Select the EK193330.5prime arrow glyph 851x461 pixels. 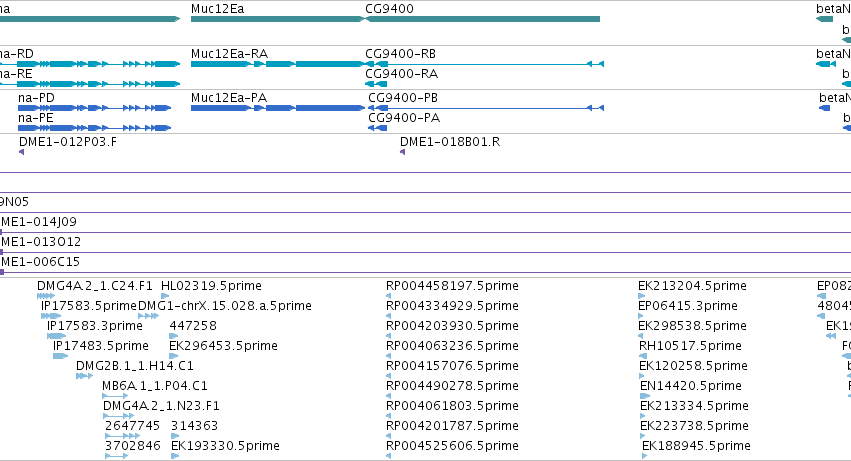[175, 456]
